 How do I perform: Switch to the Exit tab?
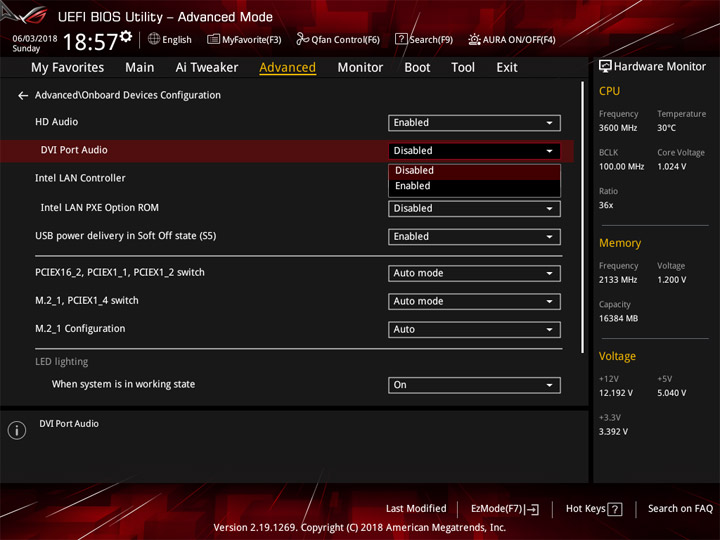point(507,68)
